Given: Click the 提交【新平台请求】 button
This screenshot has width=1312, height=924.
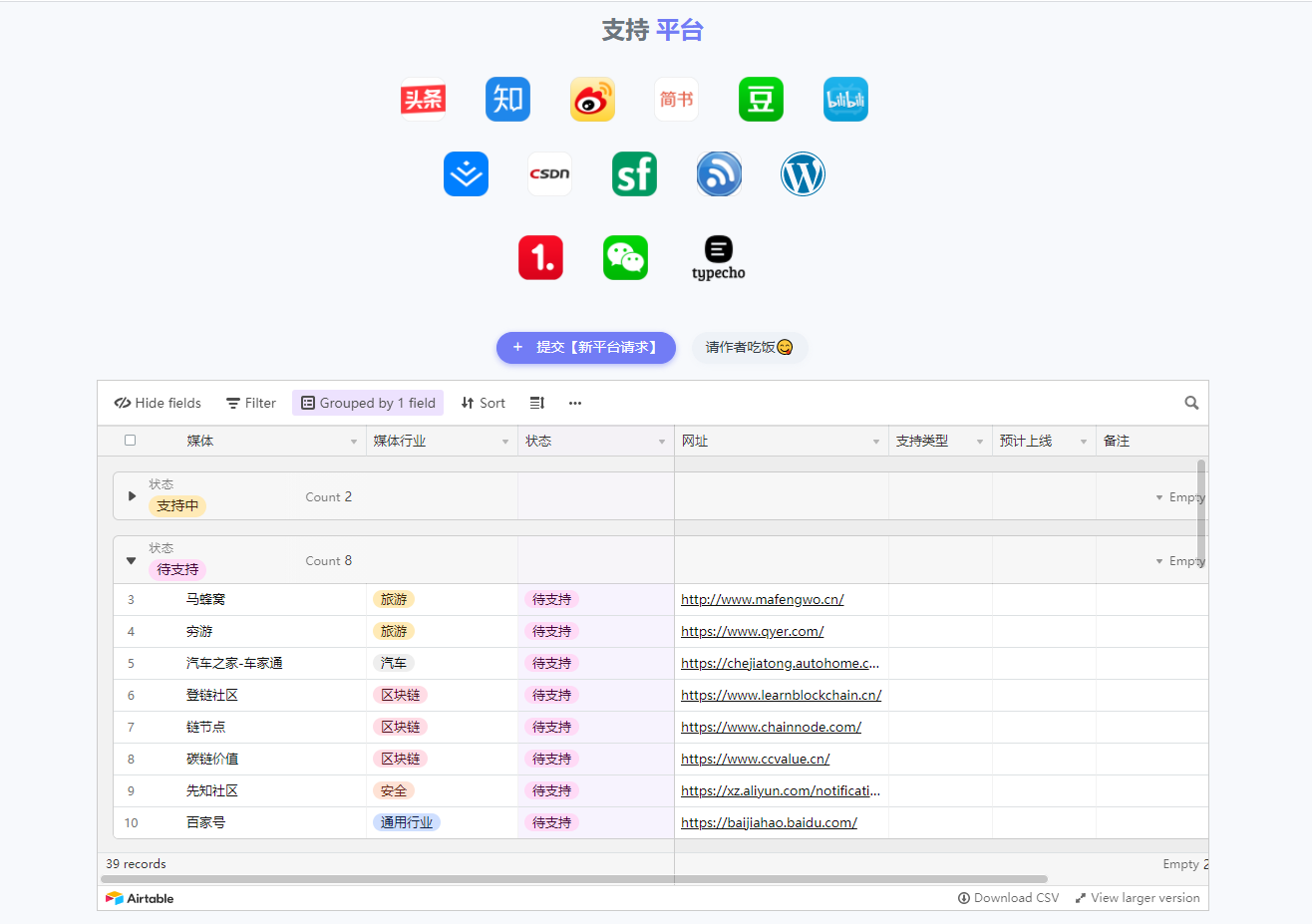Looking at the screenshot, I should (586, 348).
